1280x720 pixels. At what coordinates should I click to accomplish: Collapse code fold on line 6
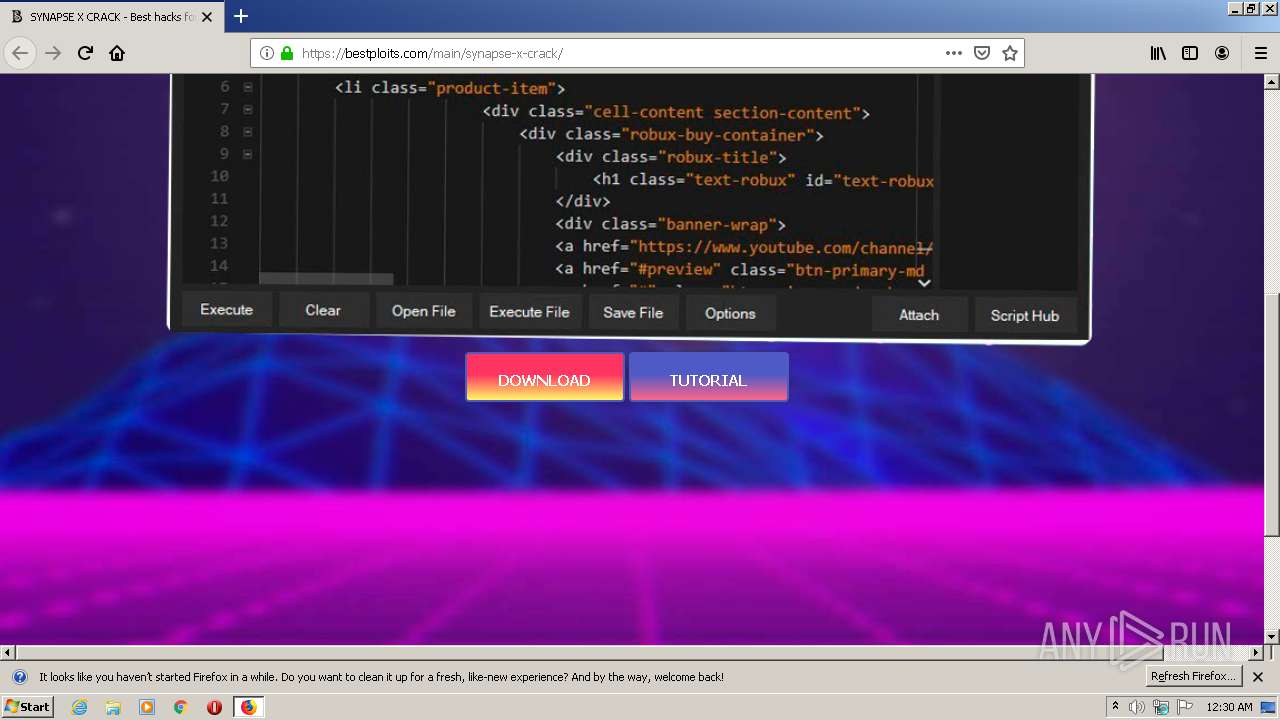(x=248, y=87)
